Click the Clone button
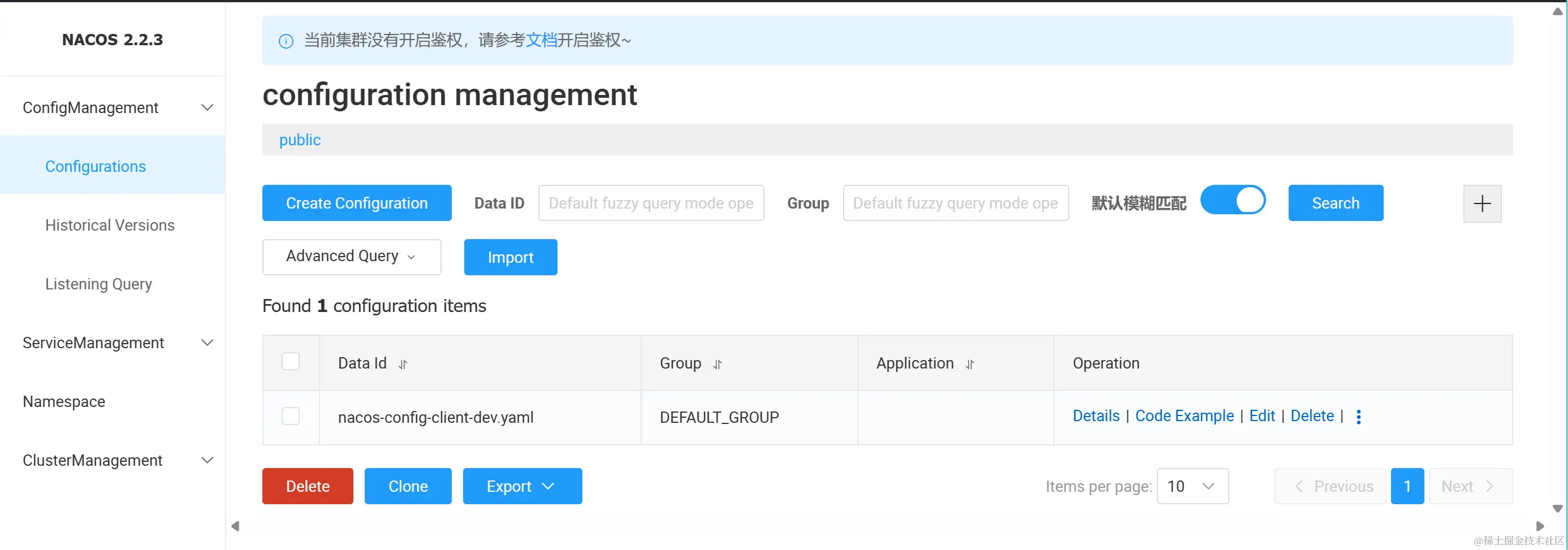Viewport: 1568px width, 550px height. click(x=408, y=486)
